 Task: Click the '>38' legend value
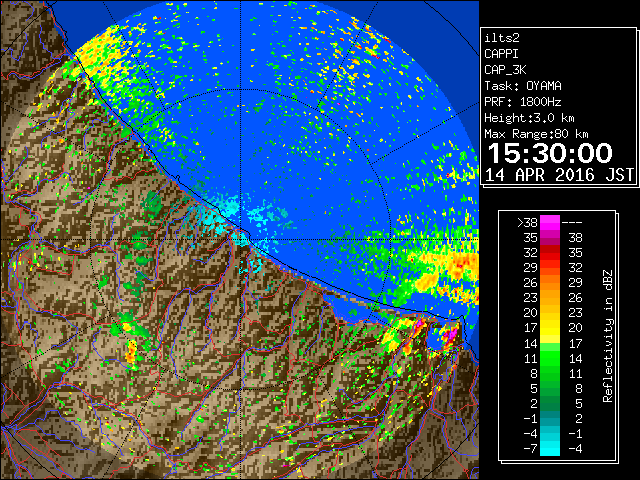[x=527, y=222]
